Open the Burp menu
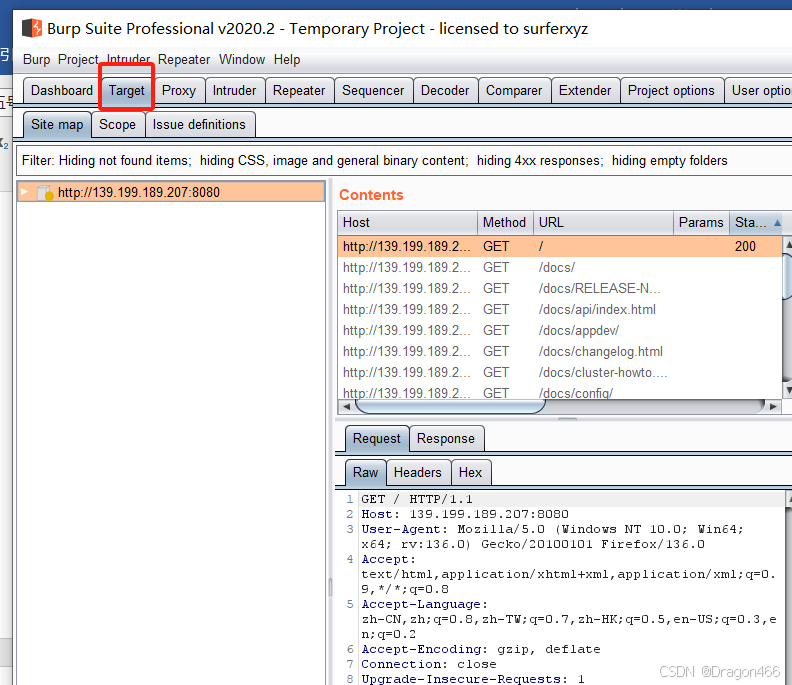The width and height of the screenshot is (792, 685). (36, 60)
